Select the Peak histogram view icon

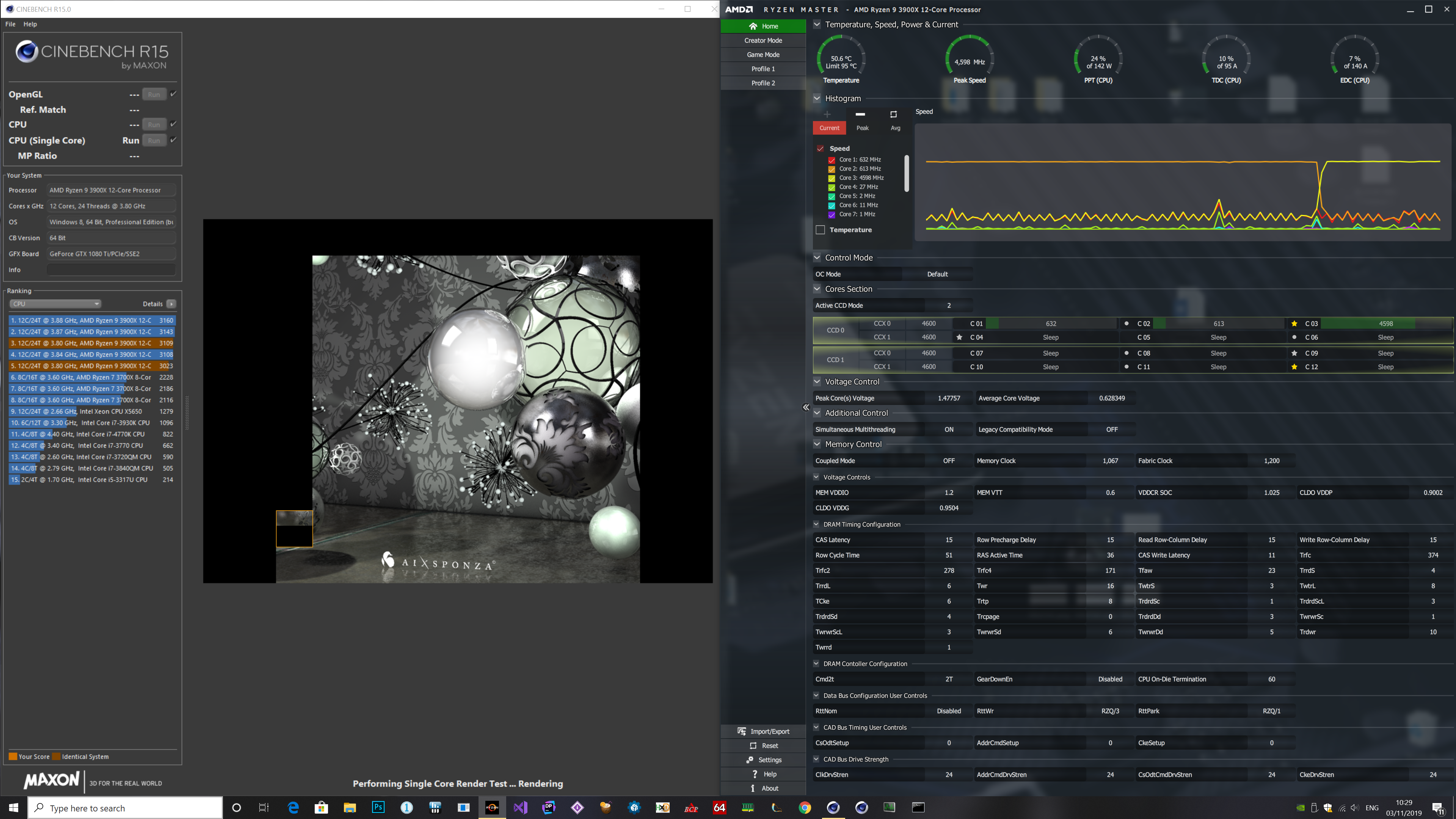[860, 115]
